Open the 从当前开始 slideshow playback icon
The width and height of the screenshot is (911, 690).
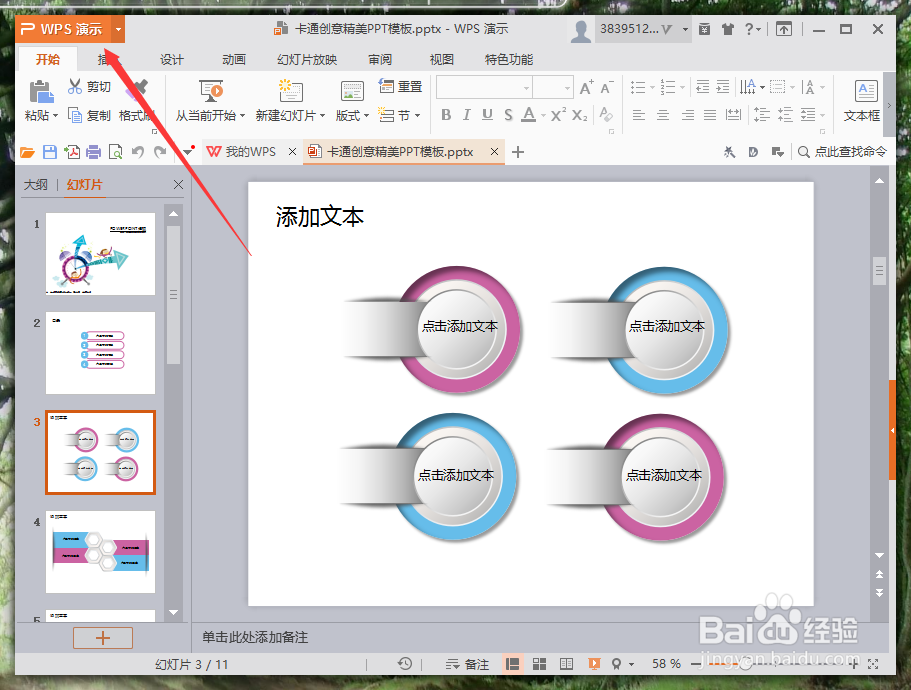[210, 92]
